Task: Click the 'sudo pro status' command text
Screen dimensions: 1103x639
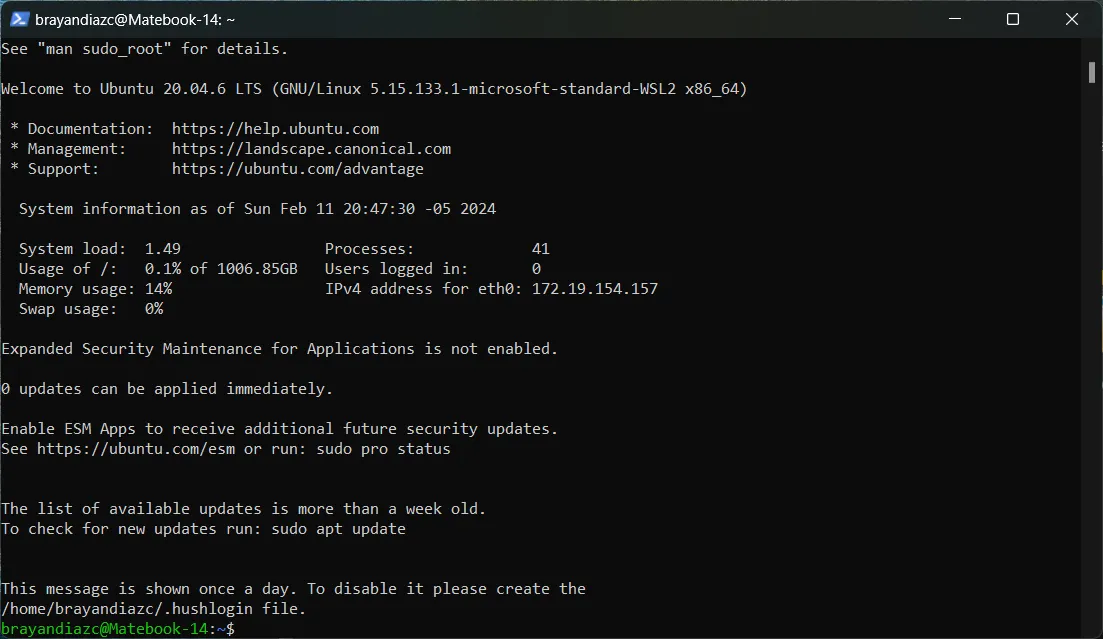Action: [x=383, y=449]
